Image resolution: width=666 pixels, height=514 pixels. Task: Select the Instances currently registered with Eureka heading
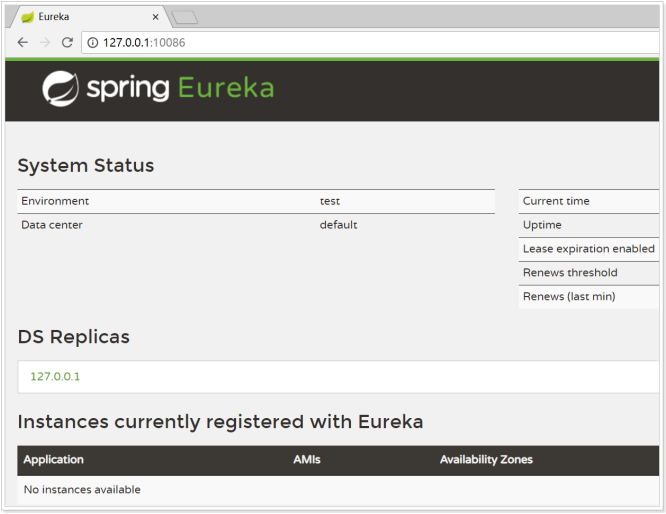(x=220, y=422)
